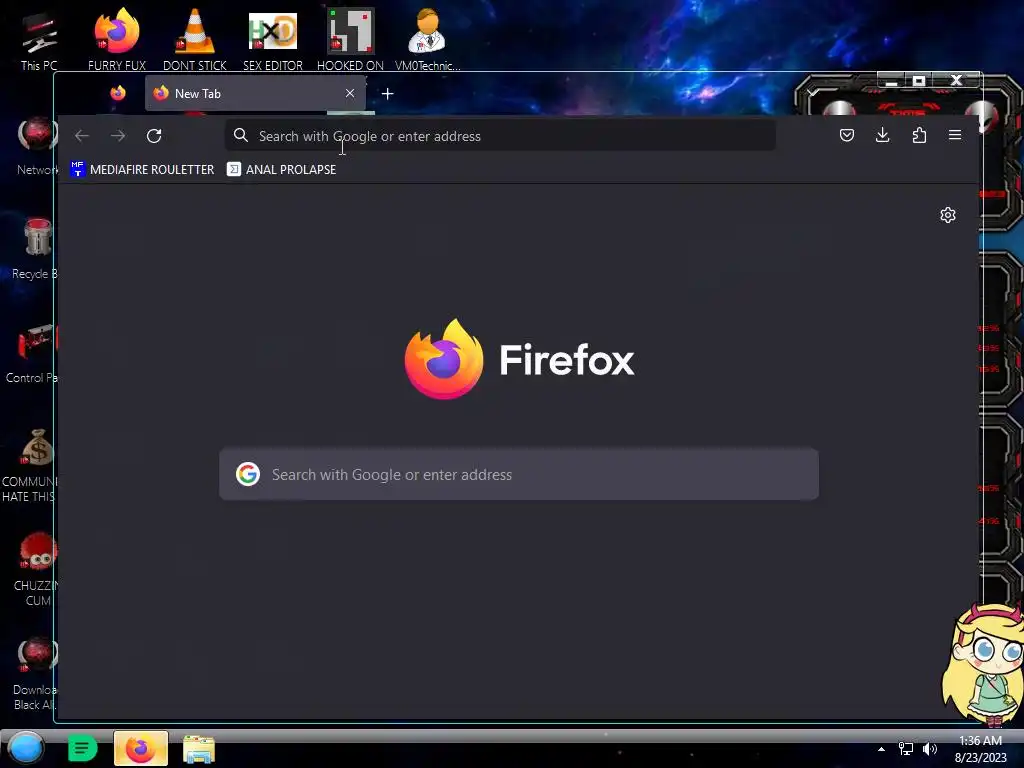Select the New Tab tab
Screen dimensions: 1024x768
pos(255,93)
